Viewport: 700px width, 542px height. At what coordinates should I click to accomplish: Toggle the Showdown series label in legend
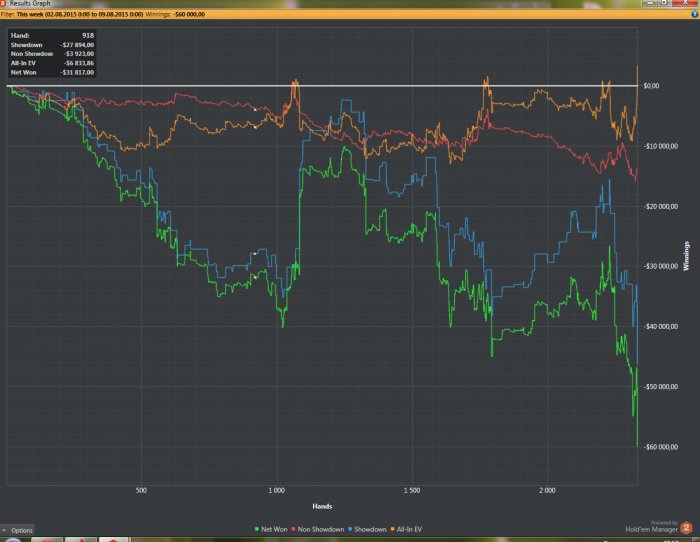[372, 529]
